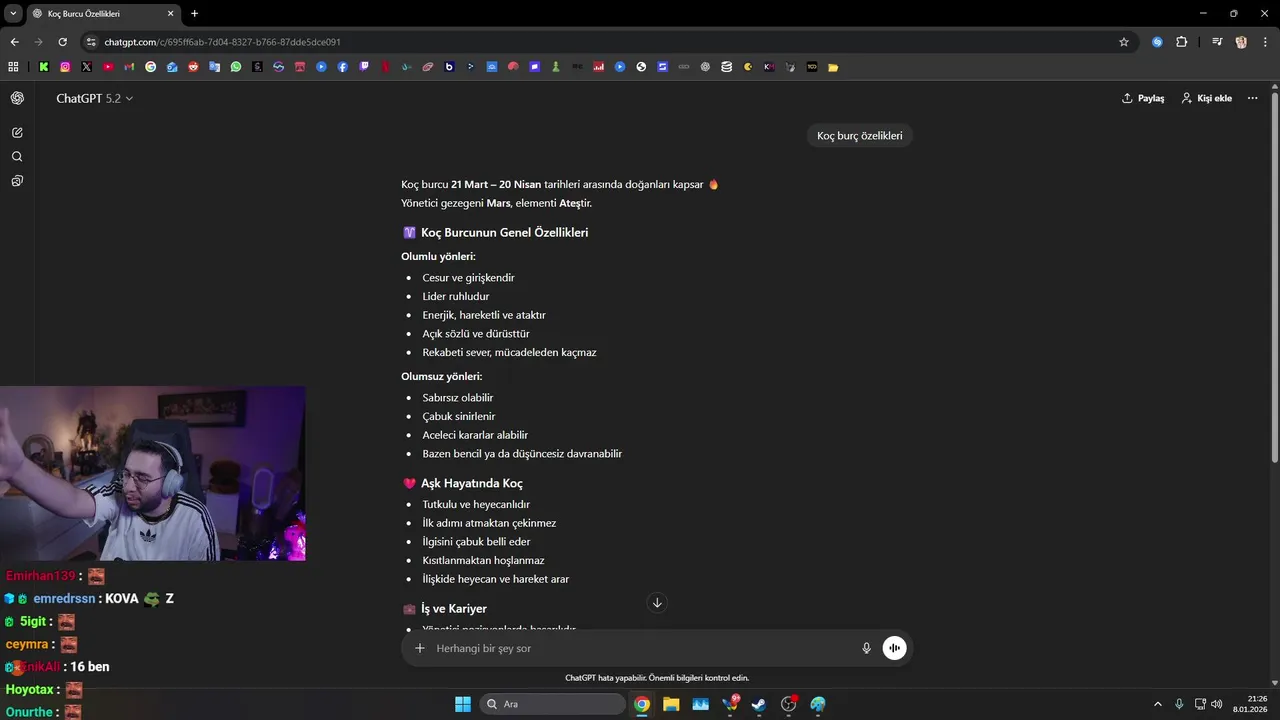Open the ChatGPT logo sidebar button
This screenshot has width=1280, height=720.
tap(17, 98)
